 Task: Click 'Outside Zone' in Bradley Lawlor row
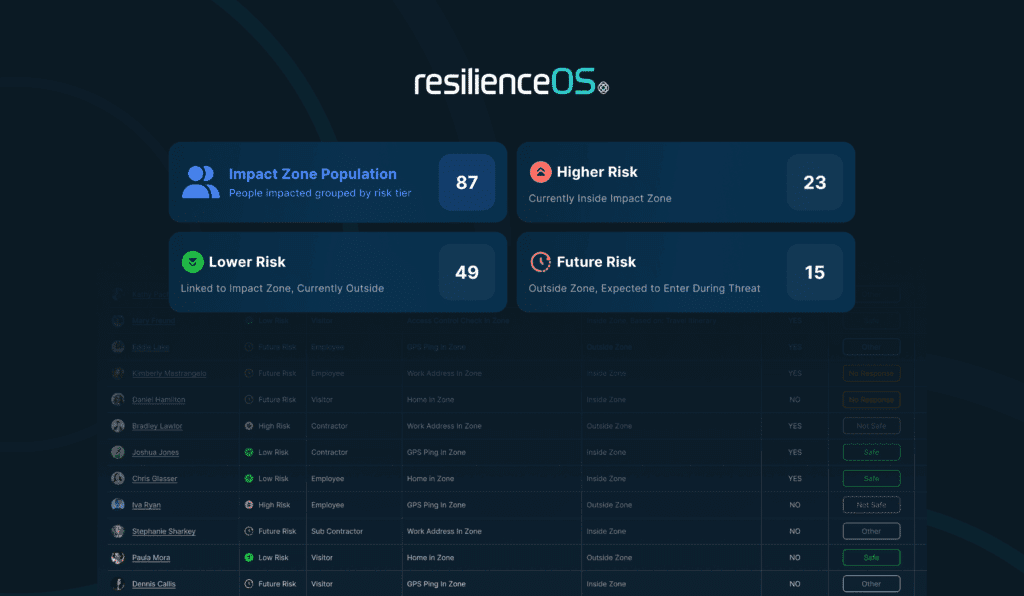click(x=609, y=426)
